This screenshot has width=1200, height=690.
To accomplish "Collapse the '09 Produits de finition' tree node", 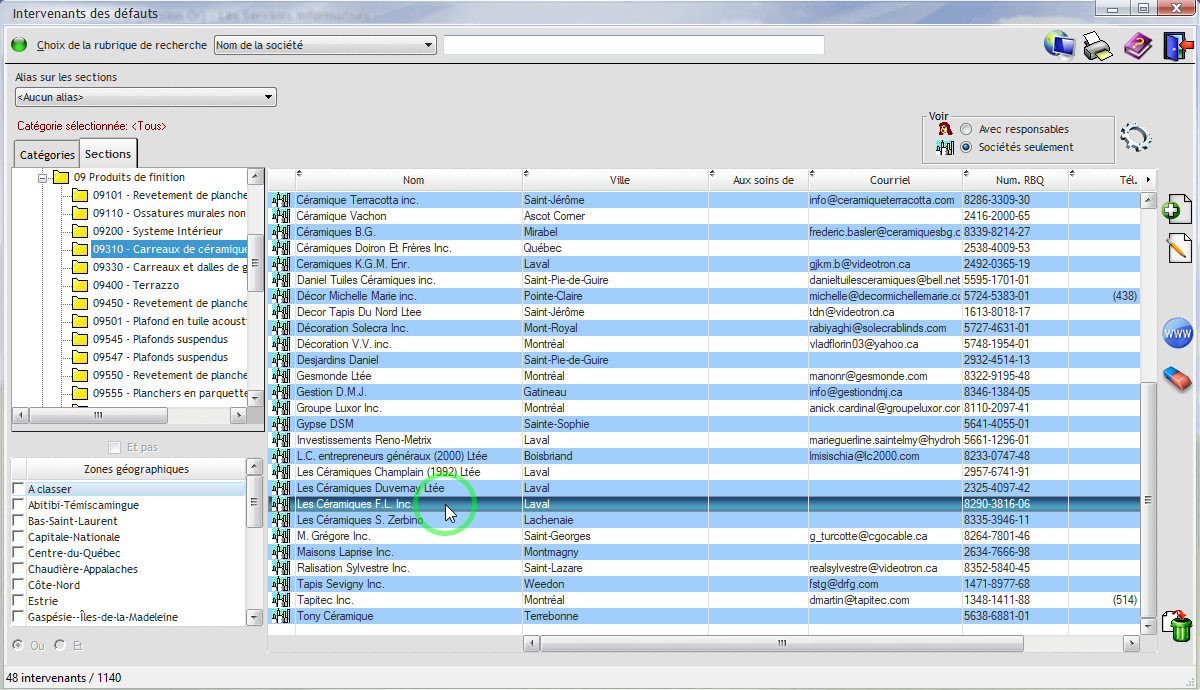I will click(43, 178).
